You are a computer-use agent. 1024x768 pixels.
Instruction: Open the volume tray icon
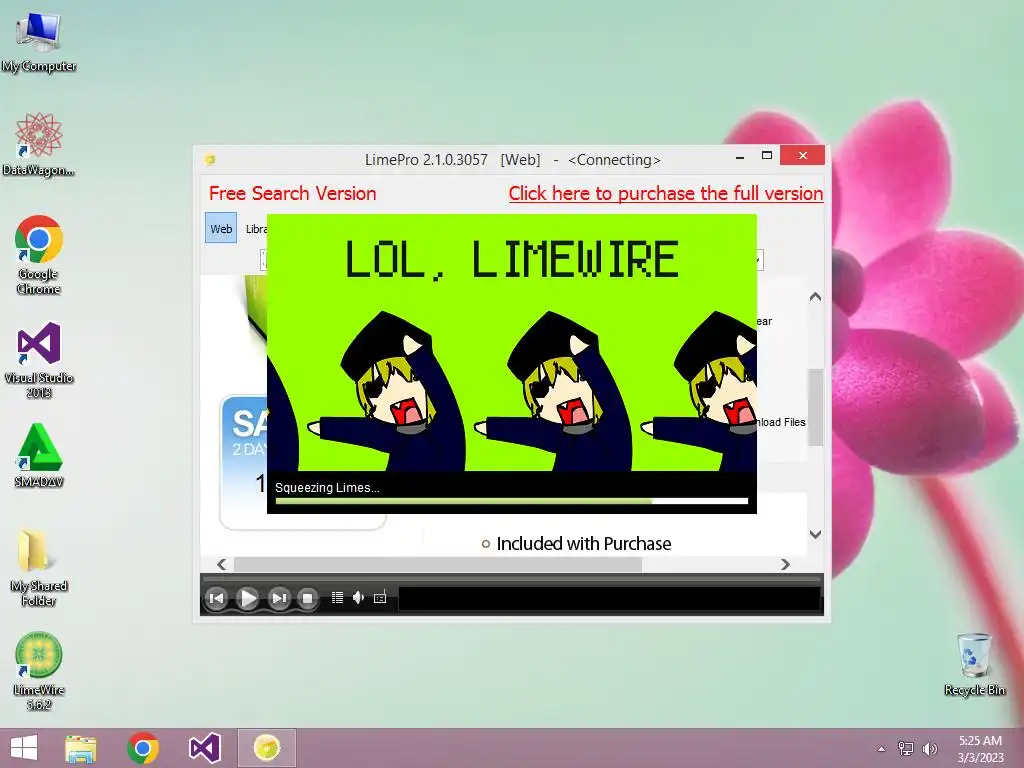(929, 749)
